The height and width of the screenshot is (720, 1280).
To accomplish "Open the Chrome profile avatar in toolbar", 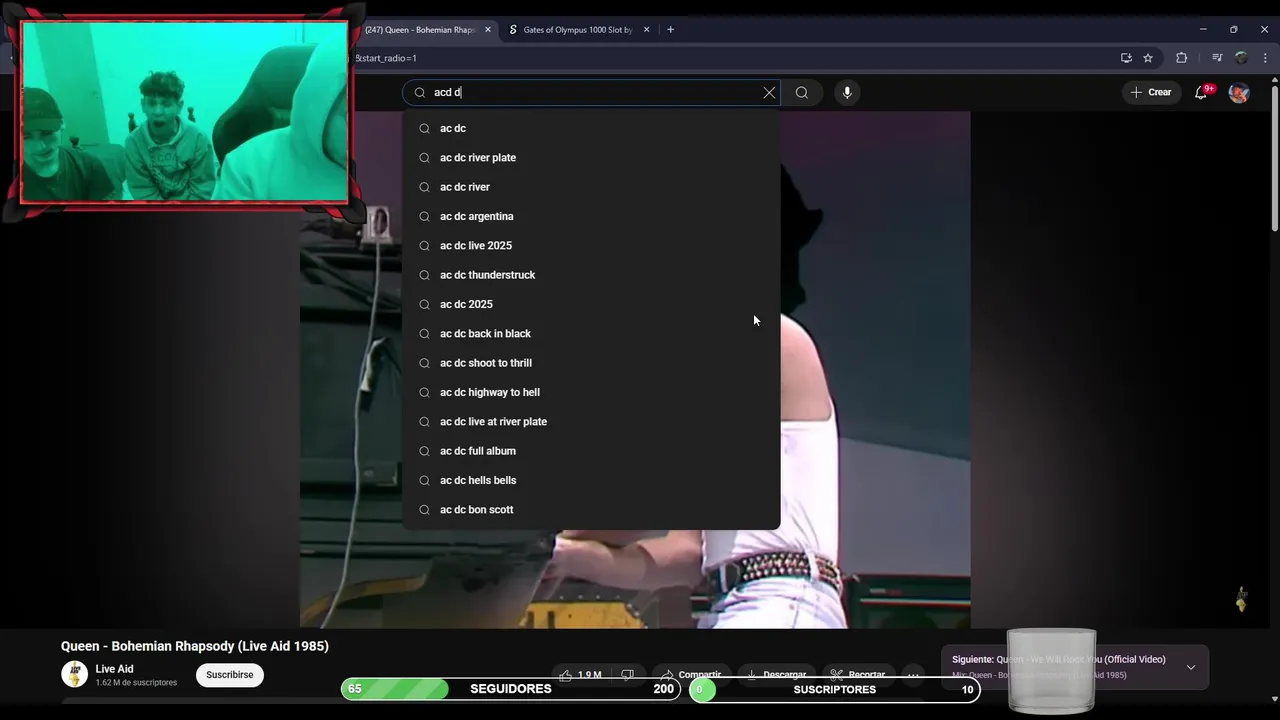I will coord(1241,58).
